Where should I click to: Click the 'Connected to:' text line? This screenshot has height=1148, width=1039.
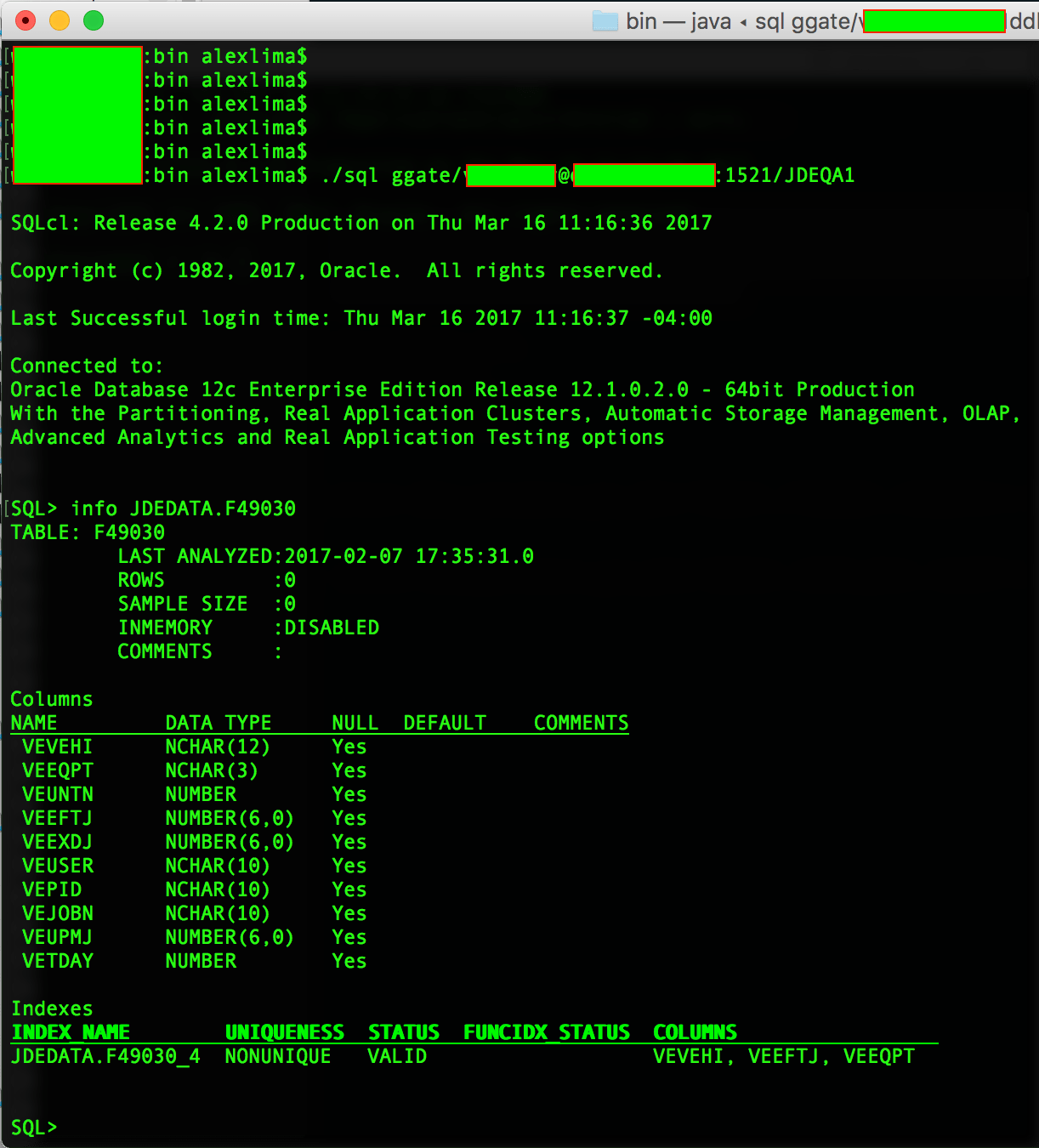click(87, 365)
